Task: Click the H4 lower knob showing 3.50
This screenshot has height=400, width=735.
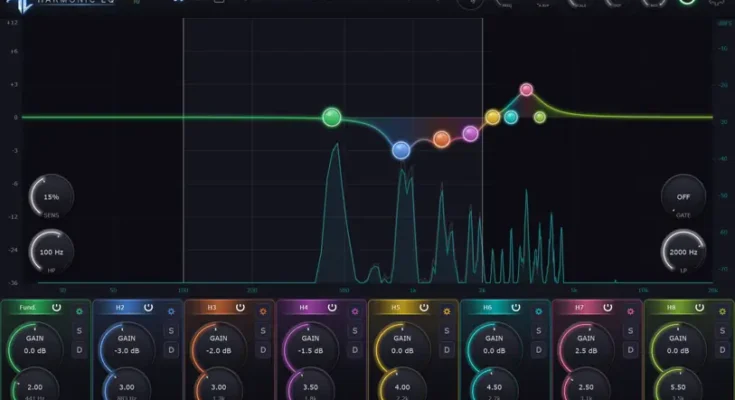Action: [311, 386]
